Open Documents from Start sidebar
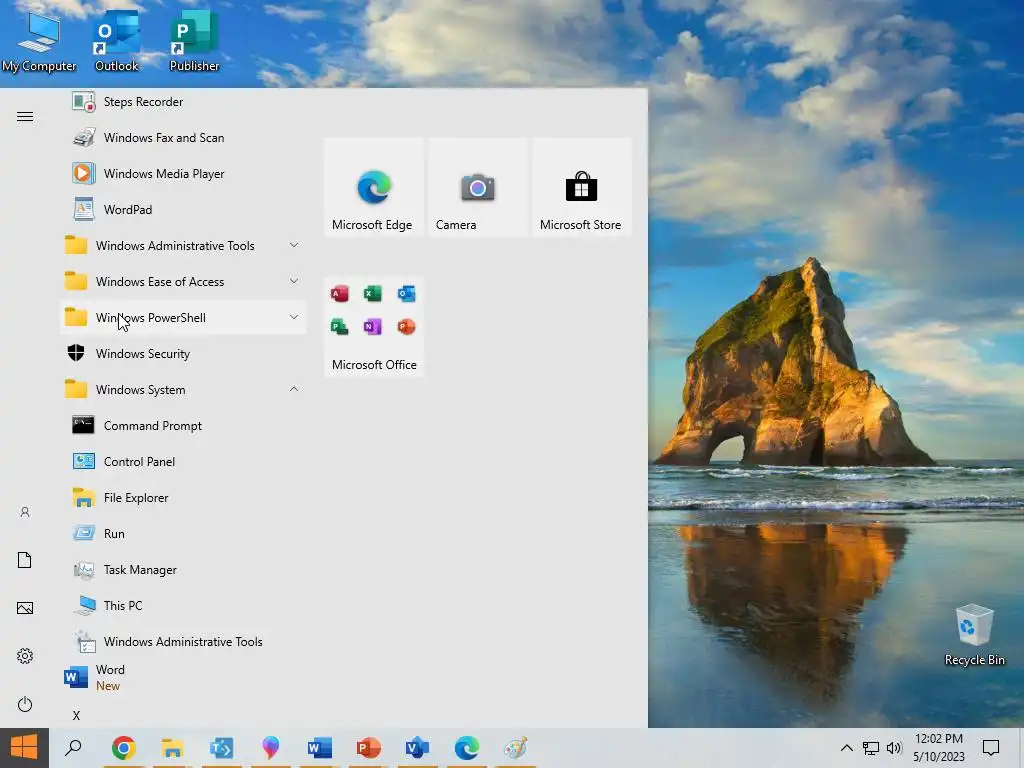Viewport: 1024px width, 768px height. point(25,560)
